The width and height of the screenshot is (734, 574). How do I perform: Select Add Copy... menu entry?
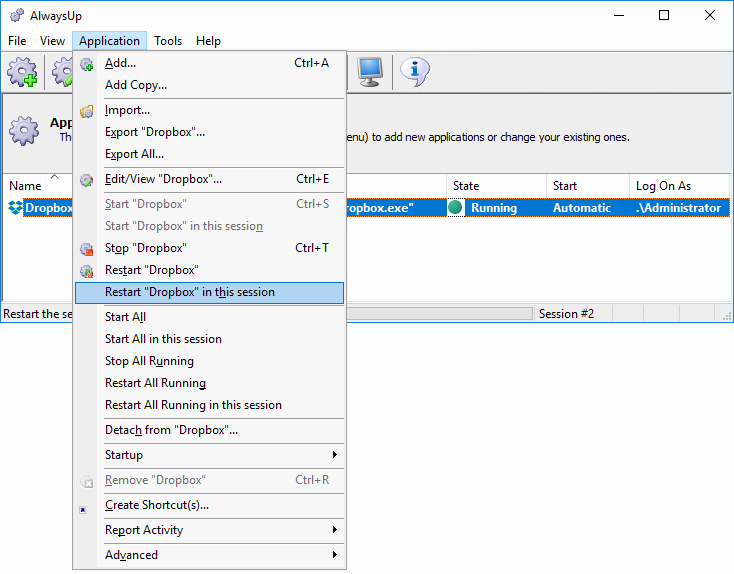pos(210,85)
